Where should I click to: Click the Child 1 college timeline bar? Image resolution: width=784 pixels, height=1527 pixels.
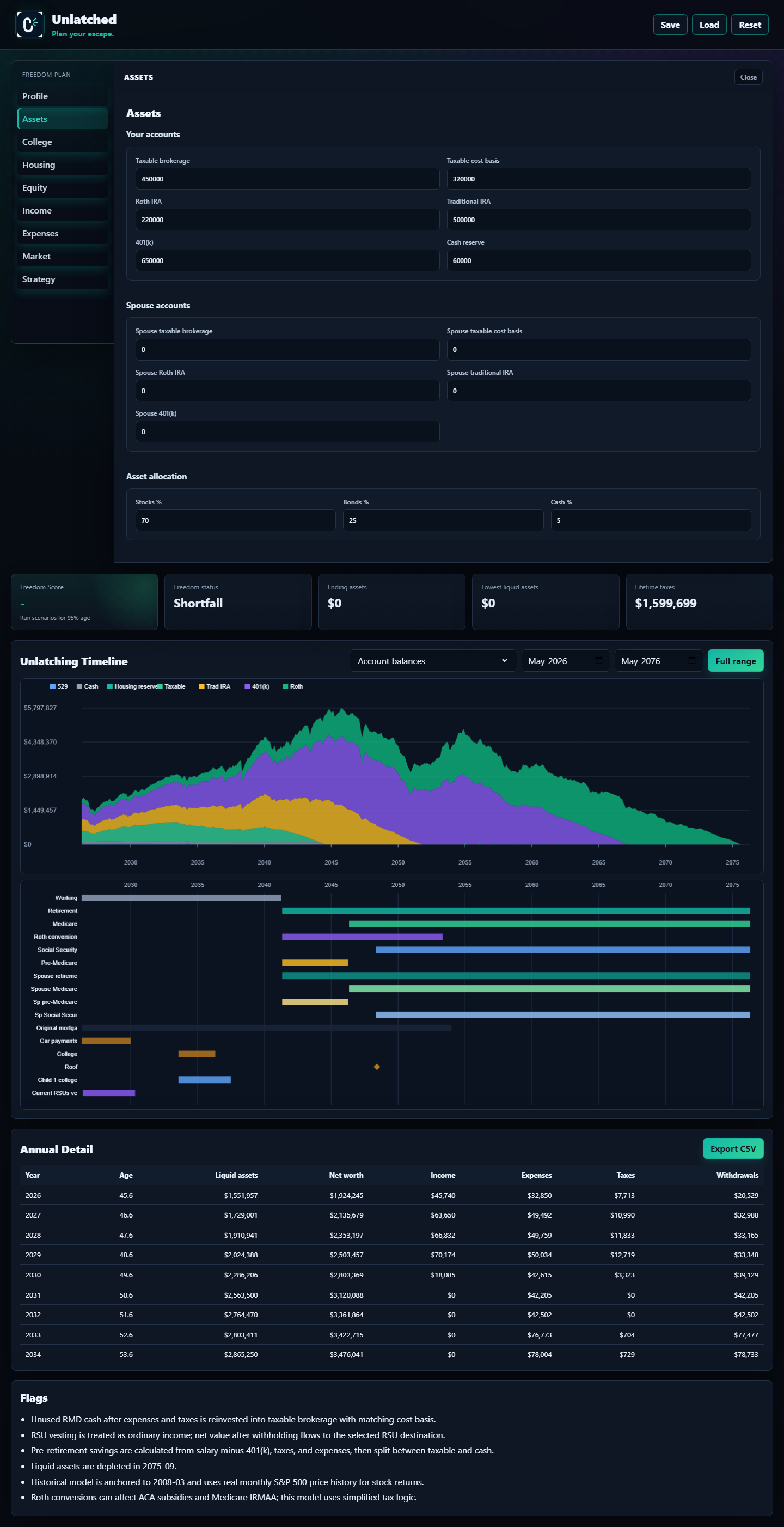tap(205, 1079)
